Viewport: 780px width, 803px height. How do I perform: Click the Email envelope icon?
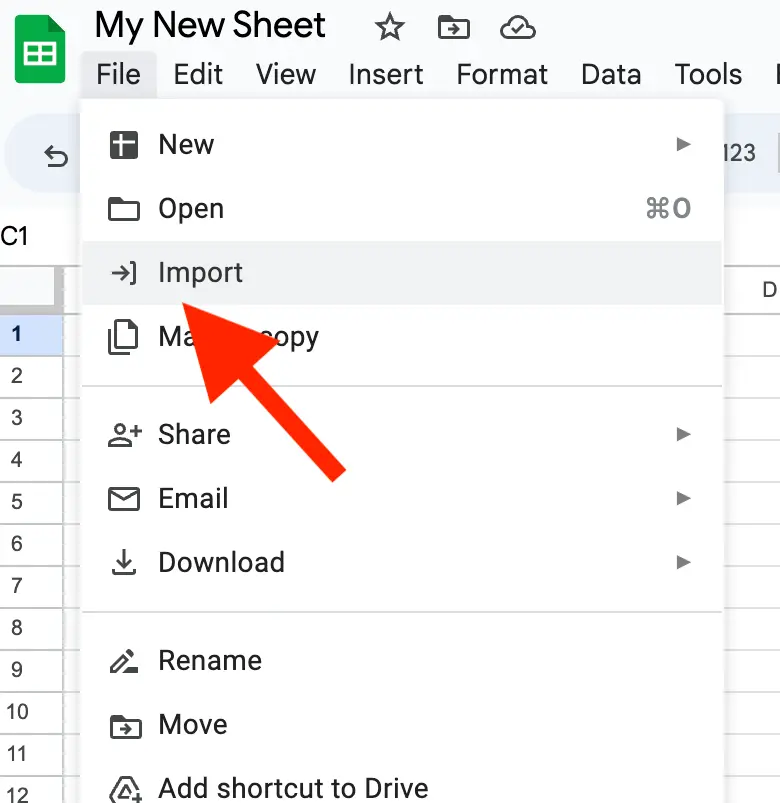pos(125,498)
